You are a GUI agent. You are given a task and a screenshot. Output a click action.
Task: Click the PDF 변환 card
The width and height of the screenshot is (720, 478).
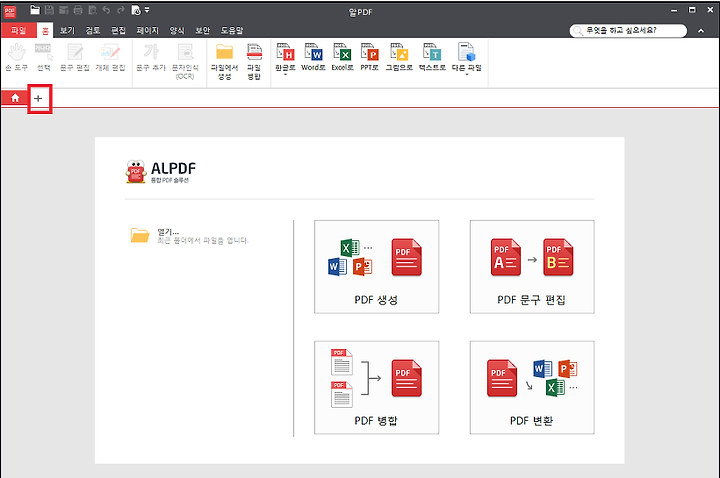pos(532,388)
